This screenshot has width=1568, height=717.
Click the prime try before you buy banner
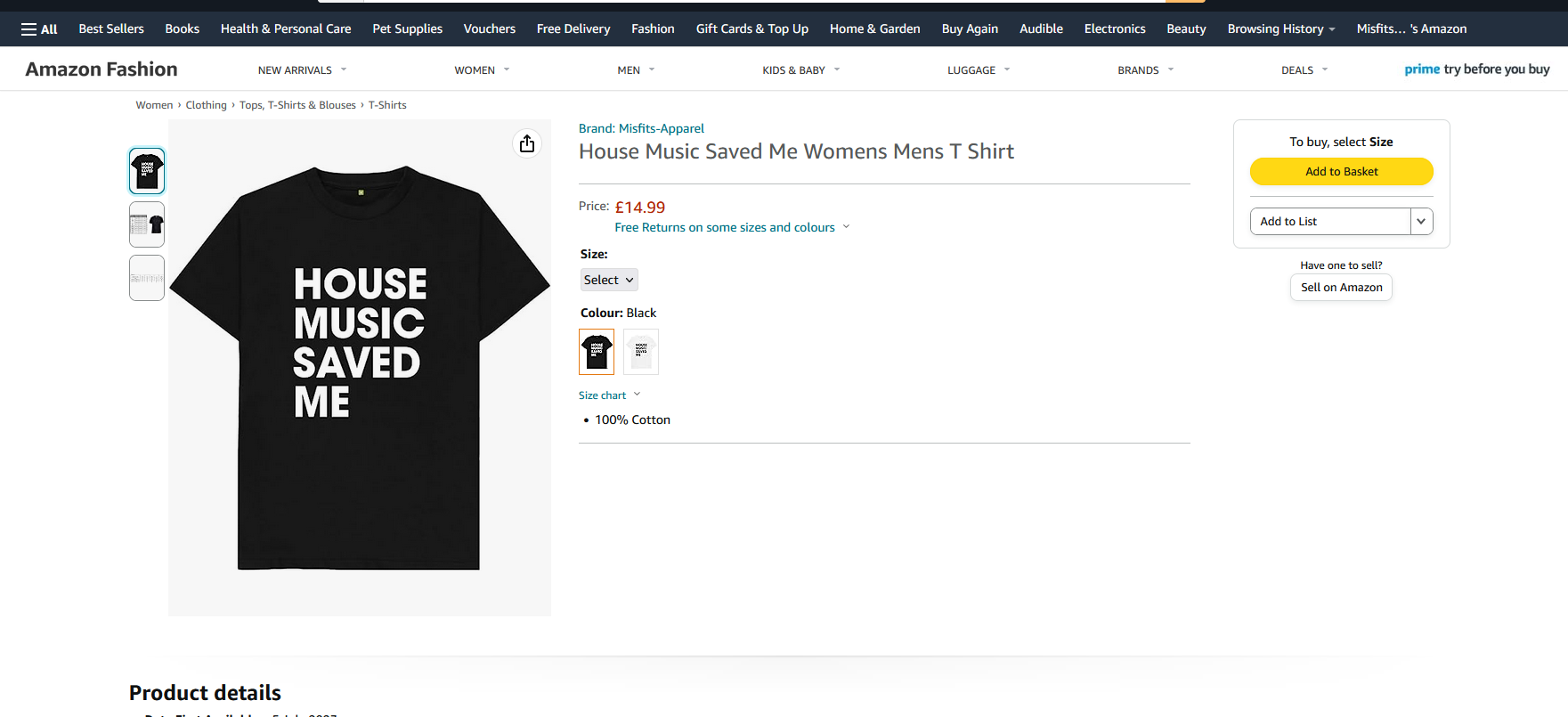(1476, 69)
